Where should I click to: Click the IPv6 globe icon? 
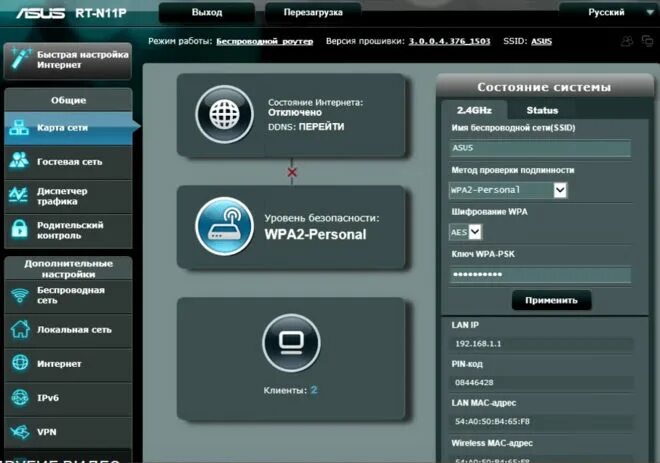point(19,397)
